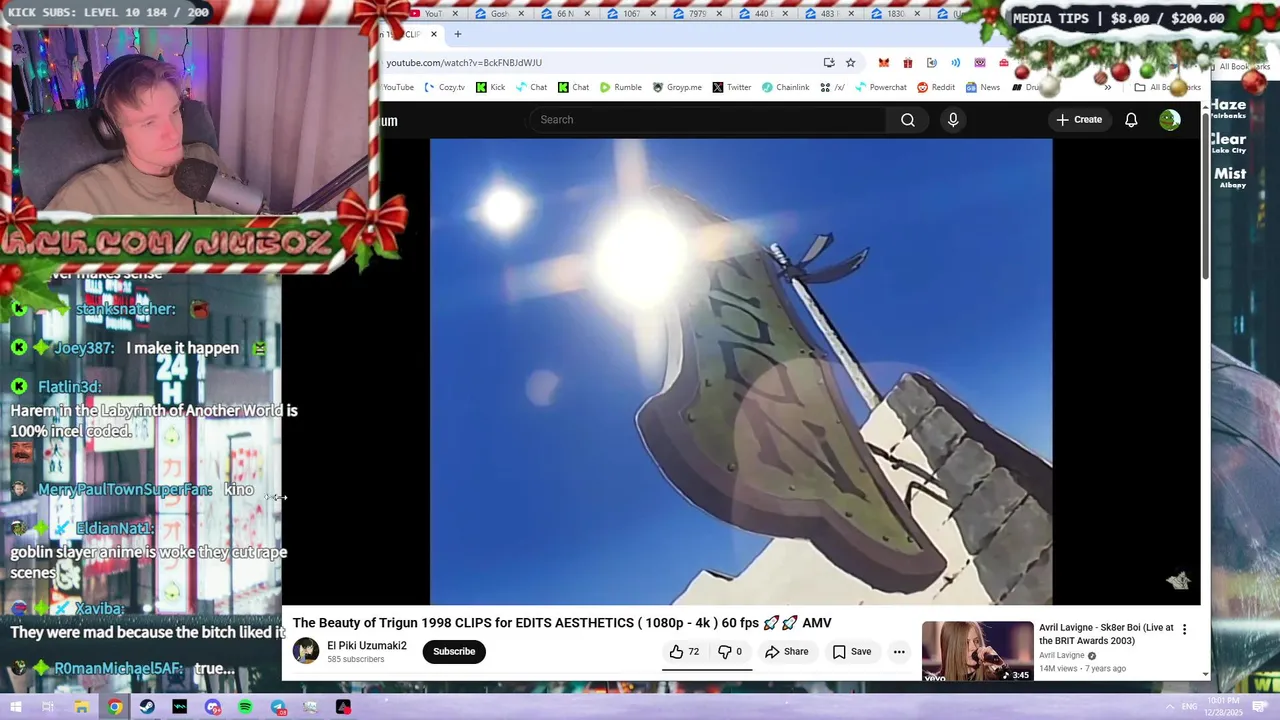
Task: Open the broadcast-waves extension icon
Action: tap(955, 62)
